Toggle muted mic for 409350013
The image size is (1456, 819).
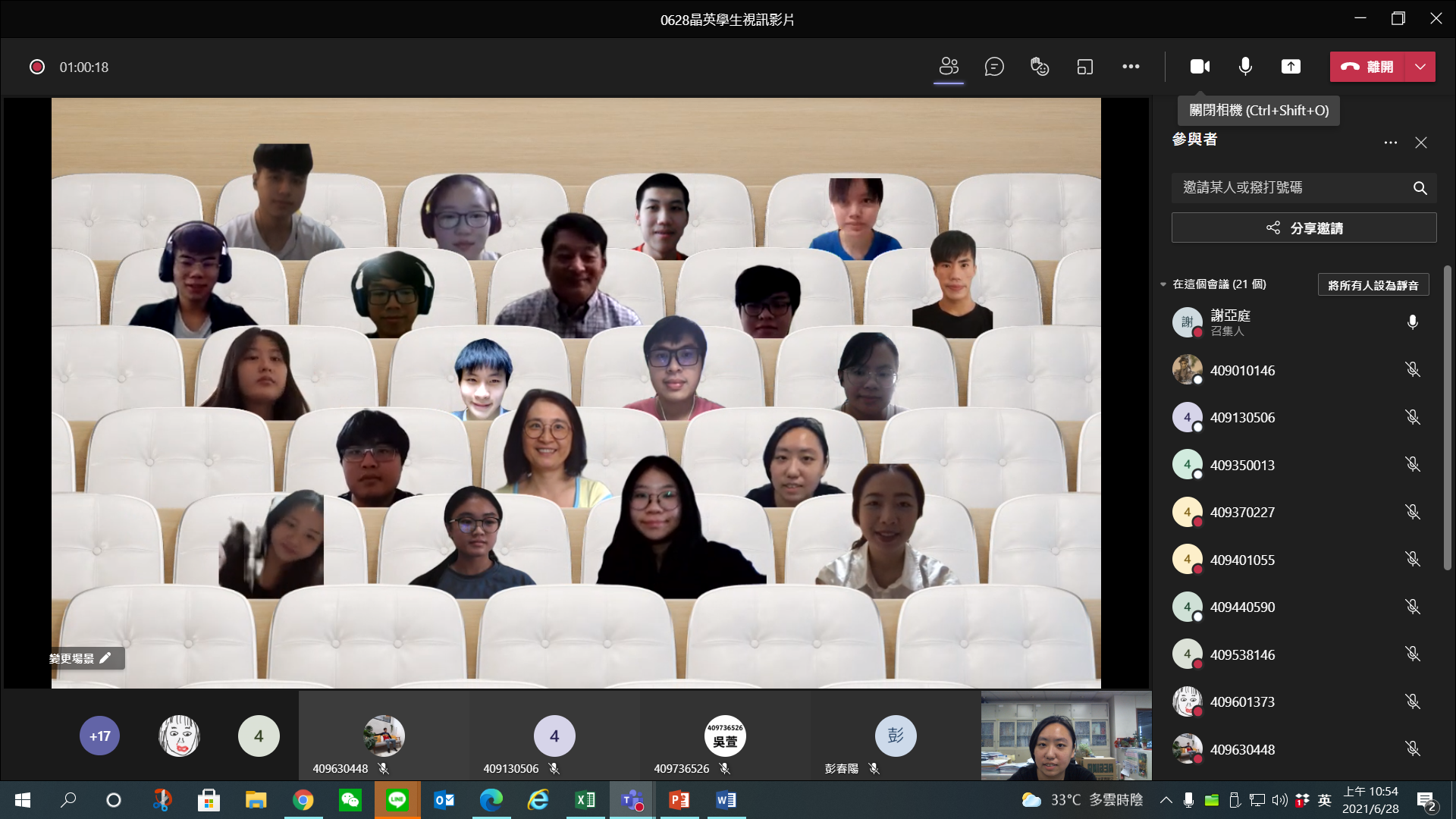[1413, 465]
